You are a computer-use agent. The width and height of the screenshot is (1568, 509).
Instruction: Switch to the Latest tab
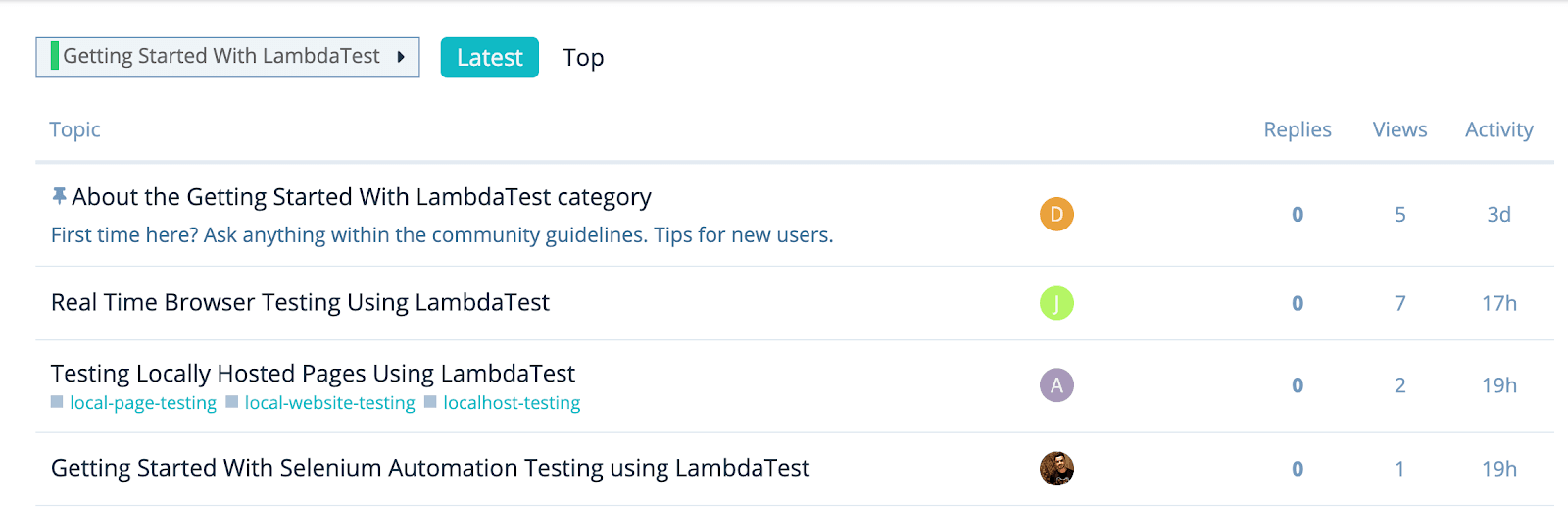pos(489,58)
